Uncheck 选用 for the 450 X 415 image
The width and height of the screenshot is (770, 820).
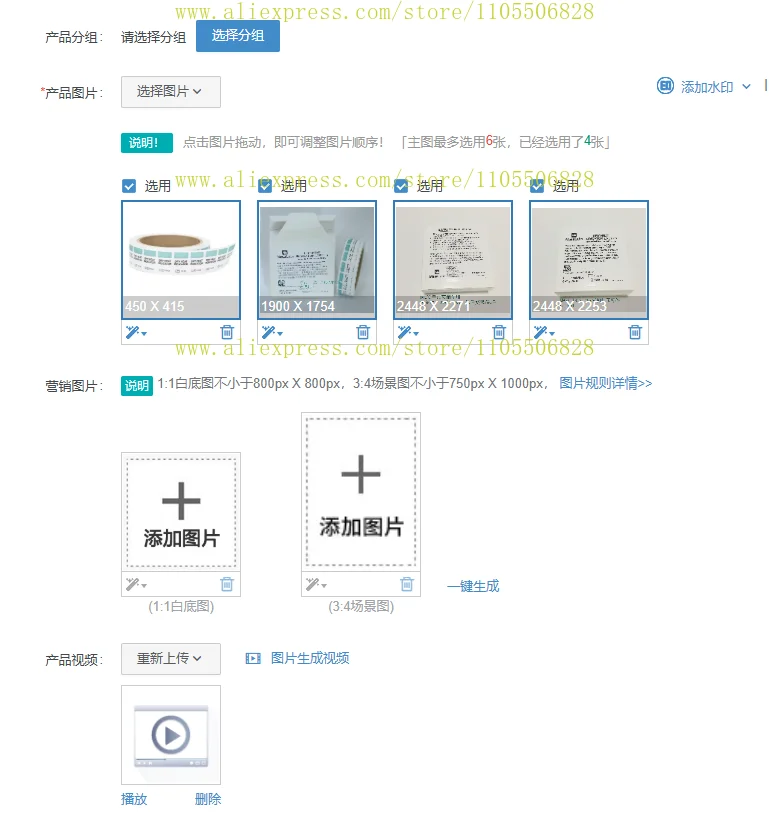129,186
